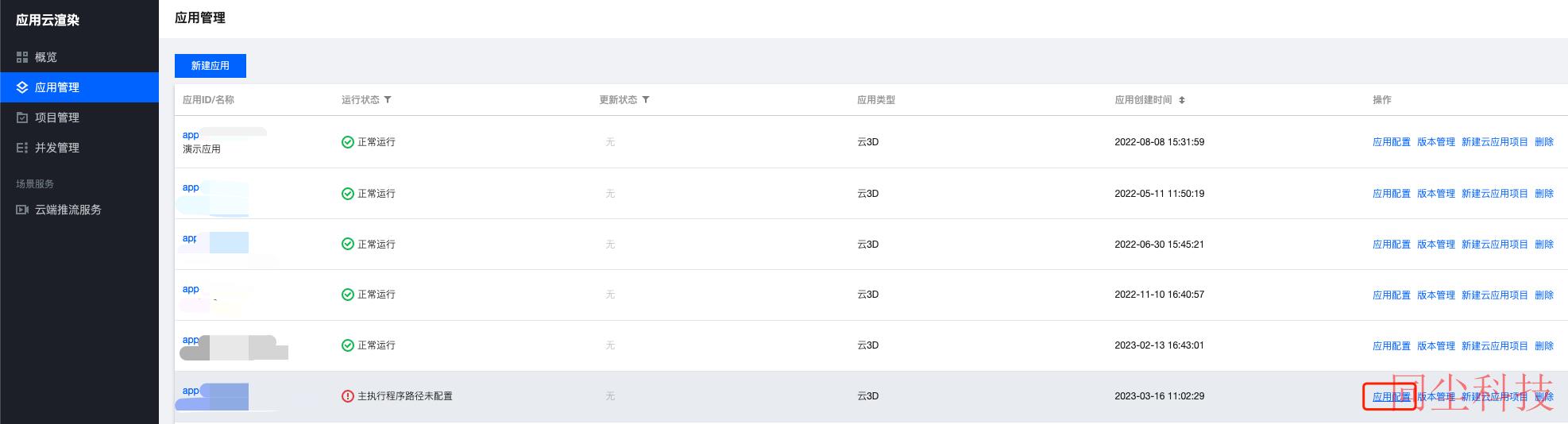Click 应用配置 link for the 2023-03-16 app
Screen dimensions: 1568x424
coord(1392,396)
